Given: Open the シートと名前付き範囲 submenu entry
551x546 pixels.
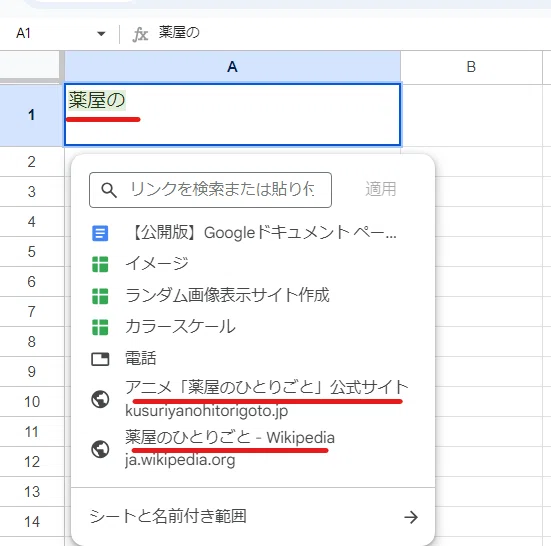Looking at the screenshot, I should point(253,517).
